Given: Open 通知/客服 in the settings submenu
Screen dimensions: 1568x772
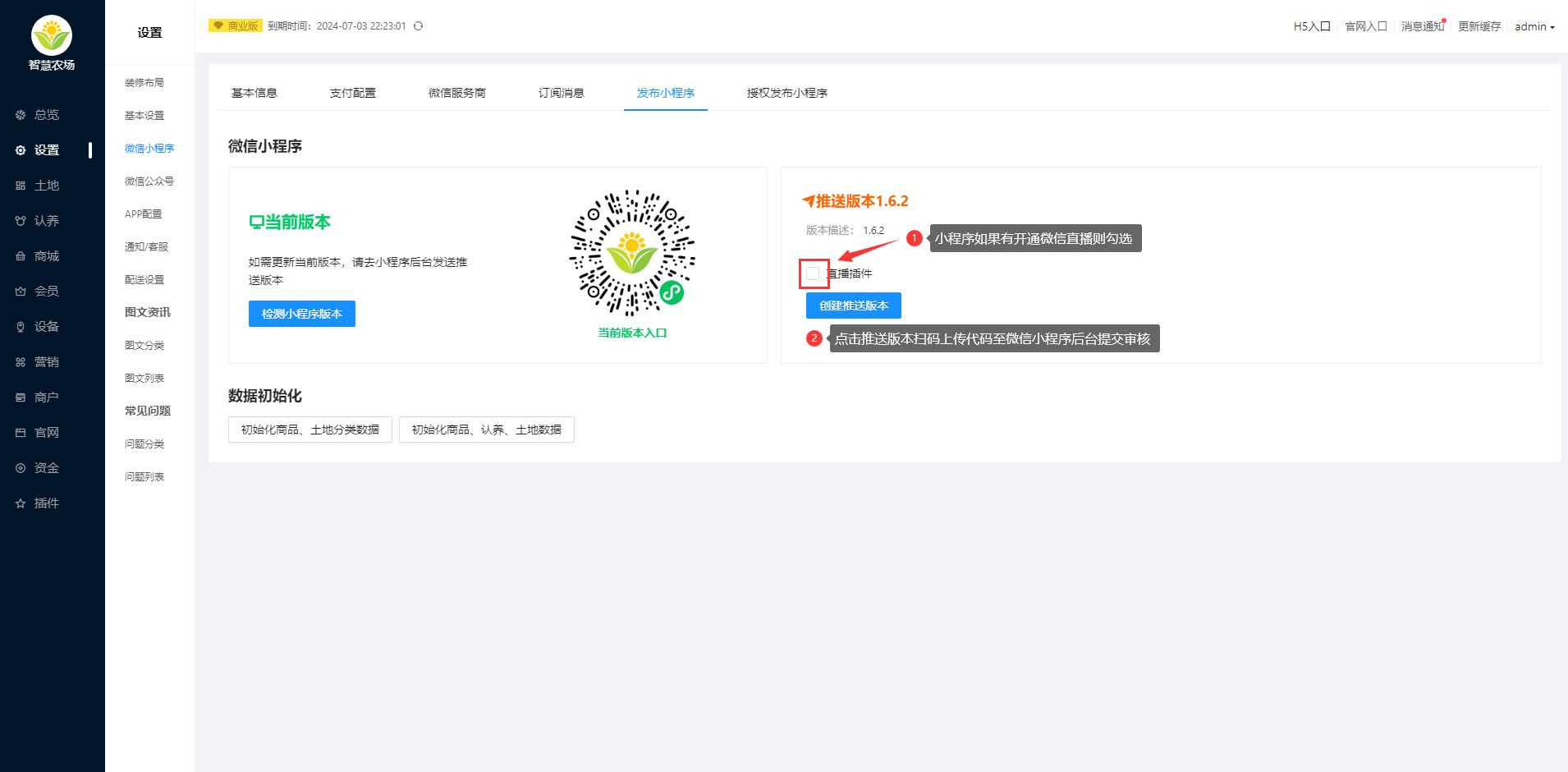Looking at the screenshot, I should click(x=146, y=247).
